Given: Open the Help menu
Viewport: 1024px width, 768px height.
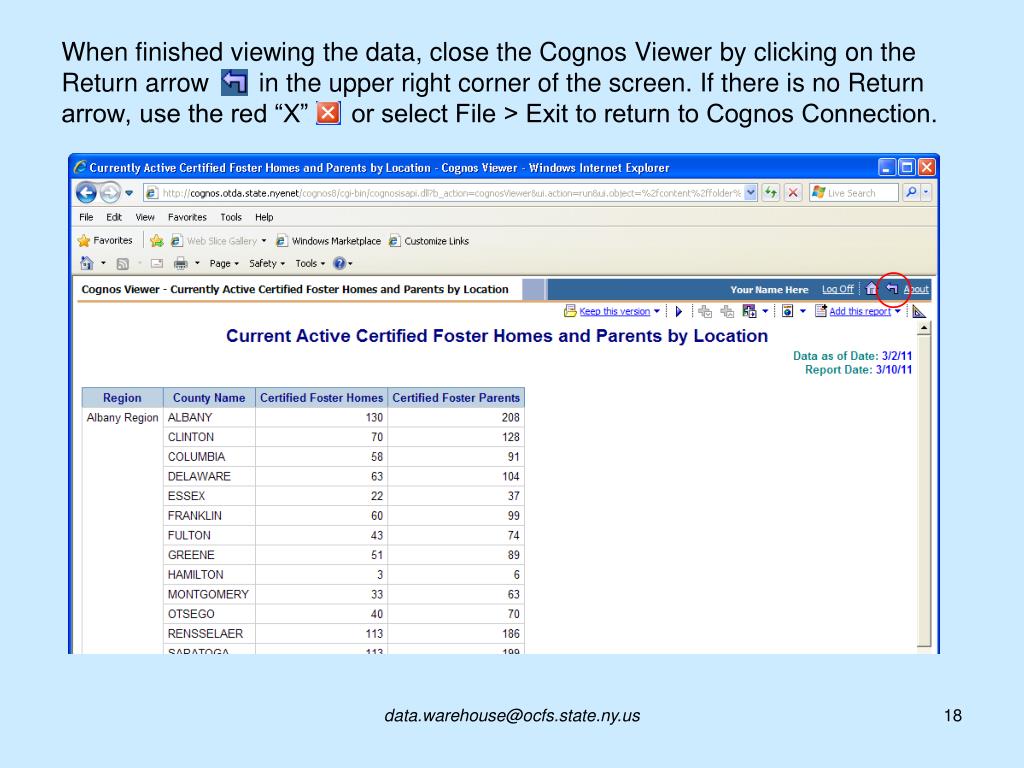Looking at the screenshot, I should 264,217.
